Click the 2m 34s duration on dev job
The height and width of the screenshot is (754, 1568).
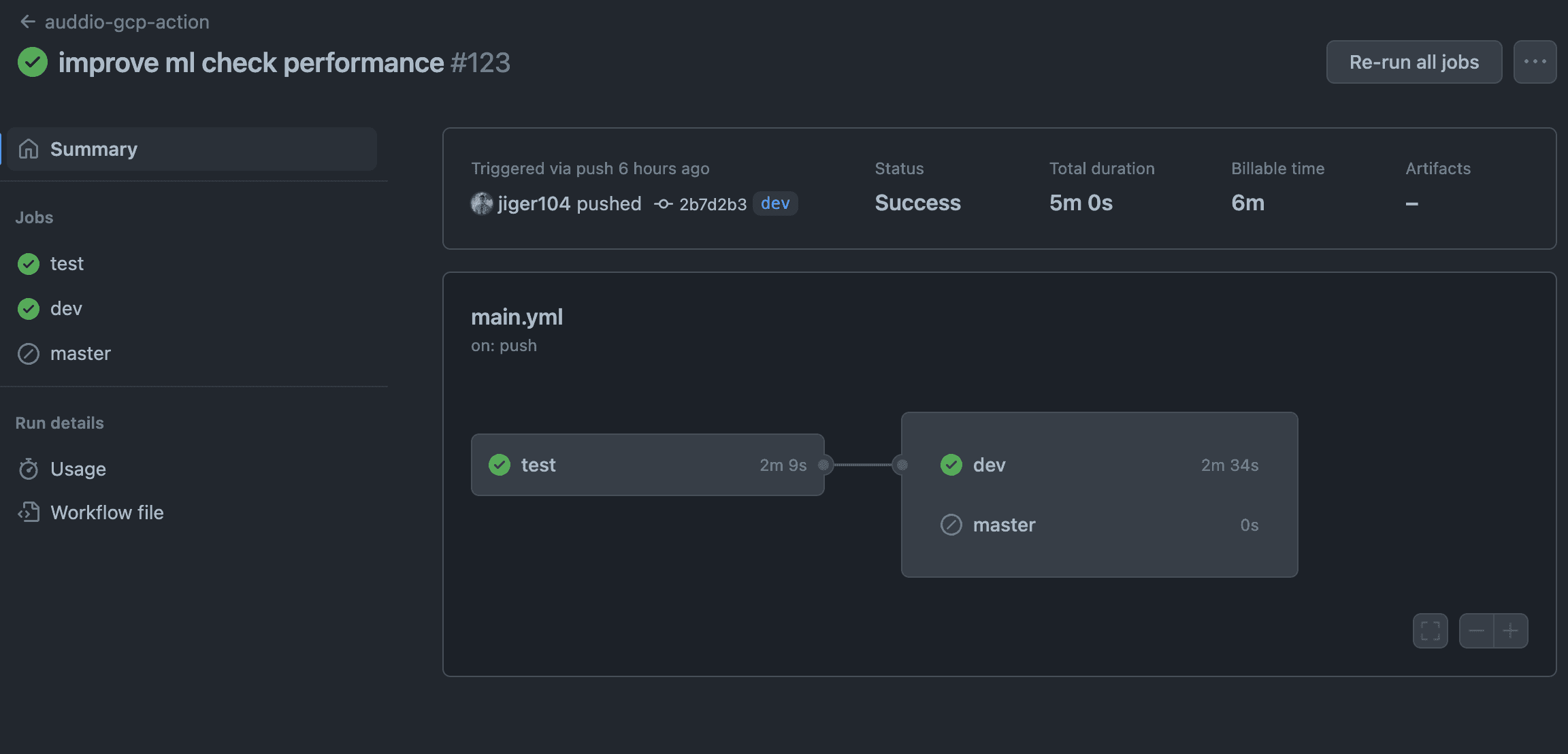click(x=1229, y=465)
